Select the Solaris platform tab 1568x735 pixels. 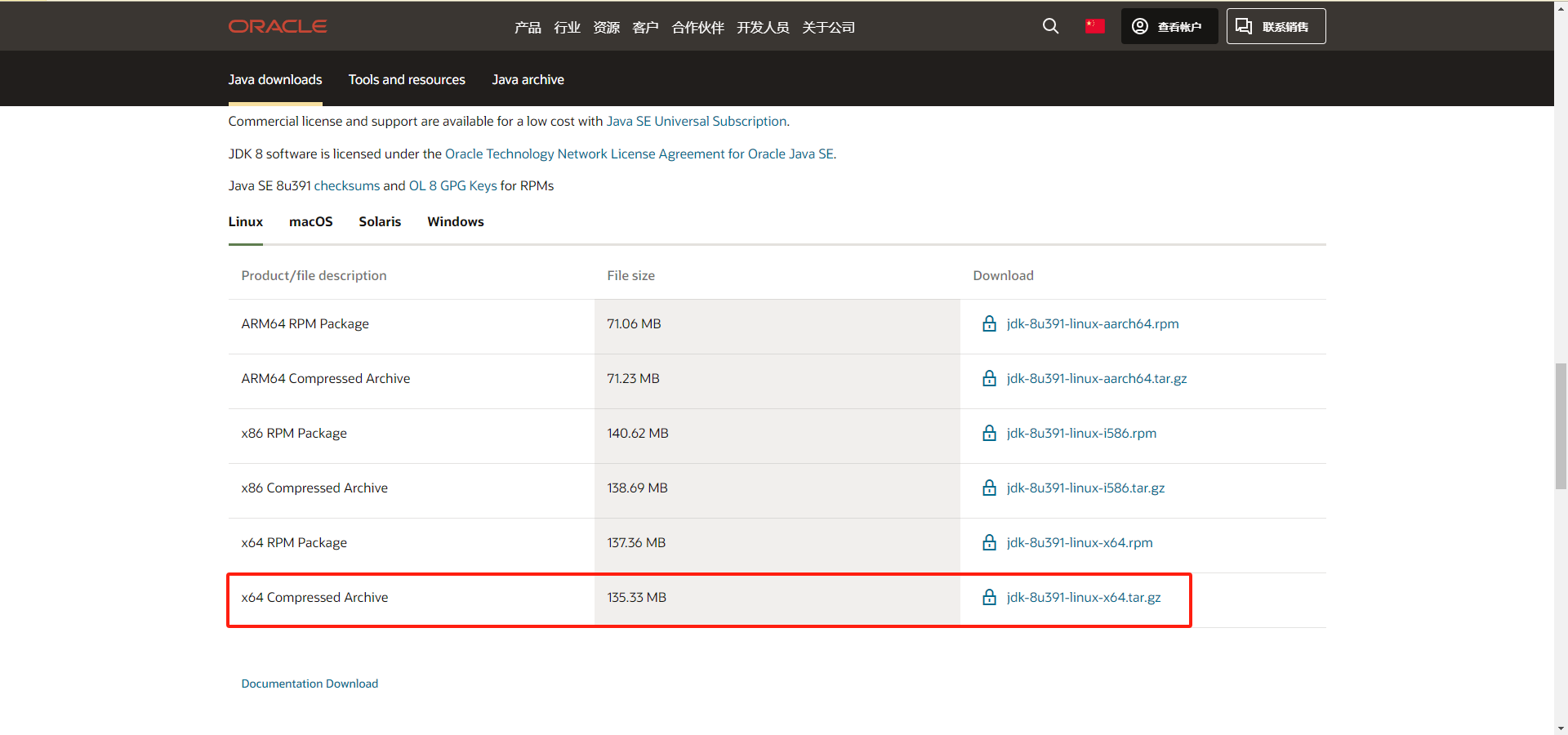[x=380, y=221]
